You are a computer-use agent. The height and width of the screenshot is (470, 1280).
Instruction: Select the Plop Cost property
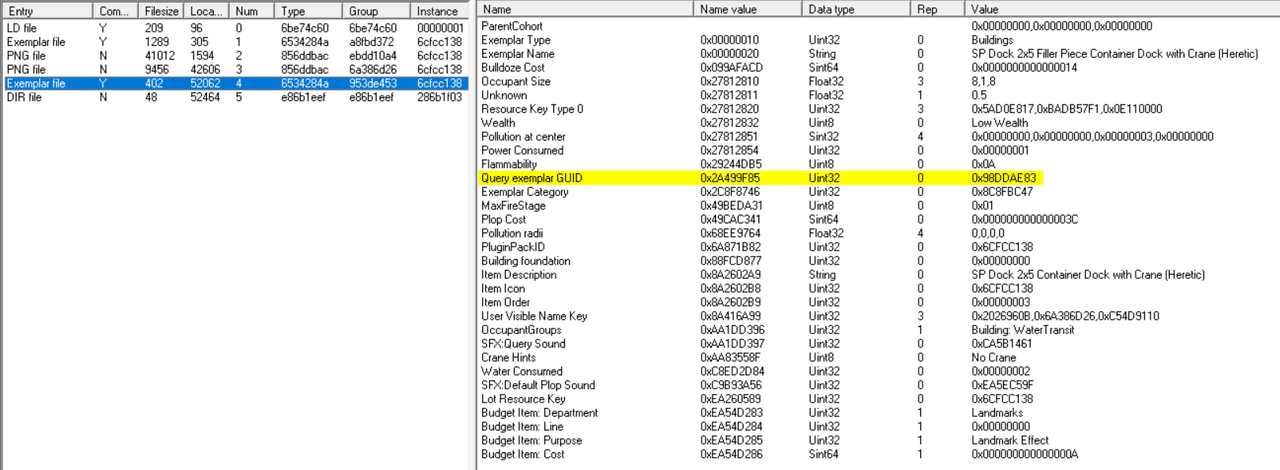pos(878,219)
